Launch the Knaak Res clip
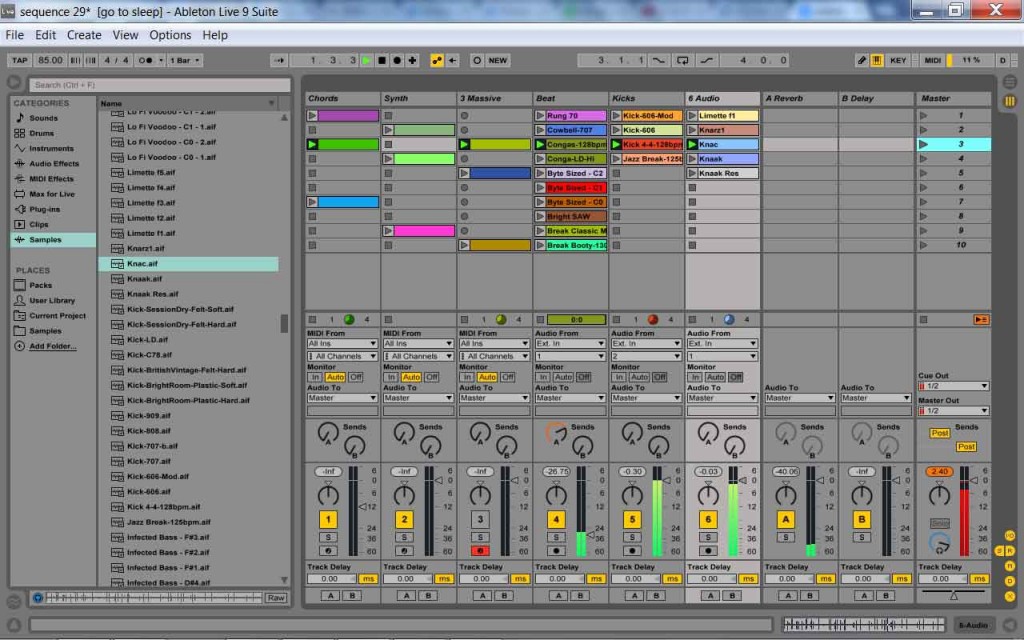This screenshot has width=1024, height=640. [x=692, y=173]
